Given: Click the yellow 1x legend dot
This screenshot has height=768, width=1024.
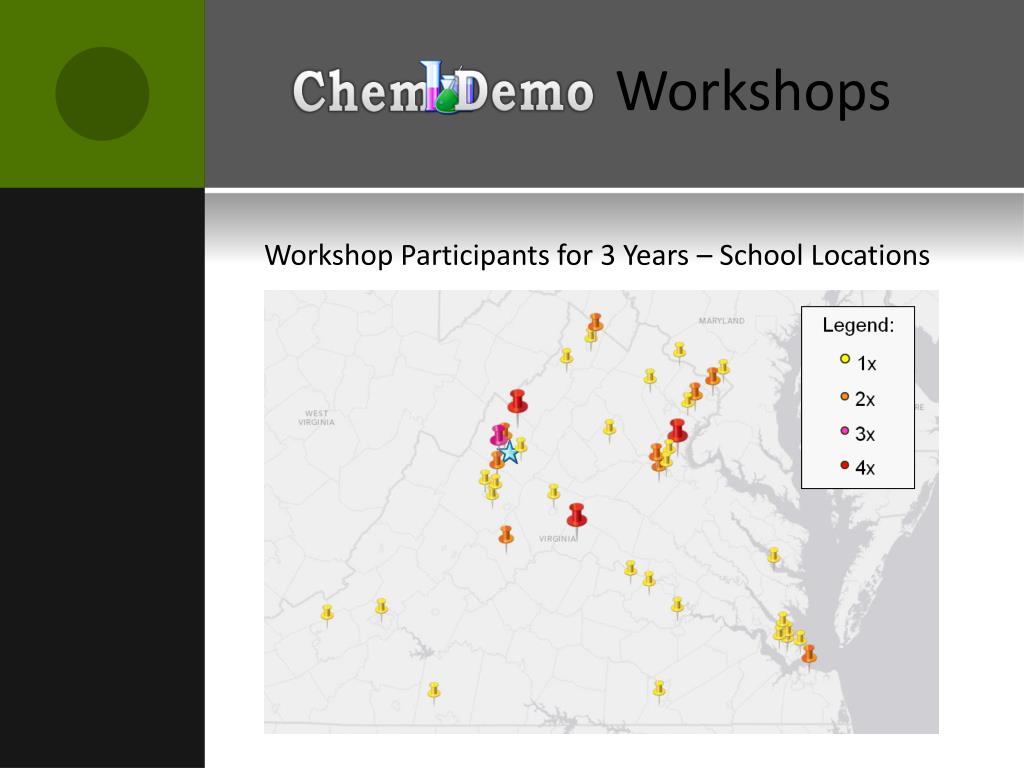Looking at the screenshot, I should point(844,359).
